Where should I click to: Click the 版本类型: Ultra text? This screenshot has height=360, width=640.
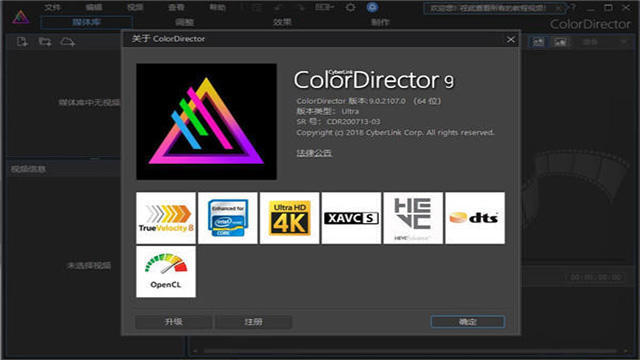click(x=328, y=111)
